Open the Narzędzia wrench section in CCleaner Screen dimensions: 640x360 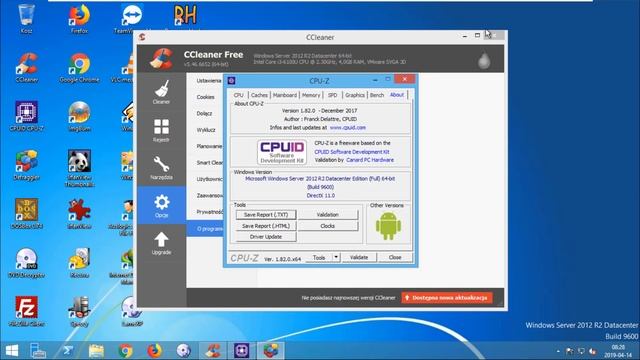pyautogui.click(x=161, y=168)
